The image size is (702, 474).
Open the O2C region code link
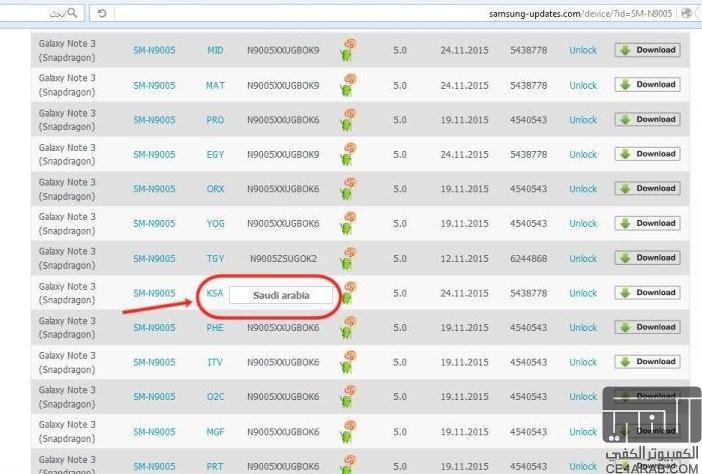[x=215, y=397]
